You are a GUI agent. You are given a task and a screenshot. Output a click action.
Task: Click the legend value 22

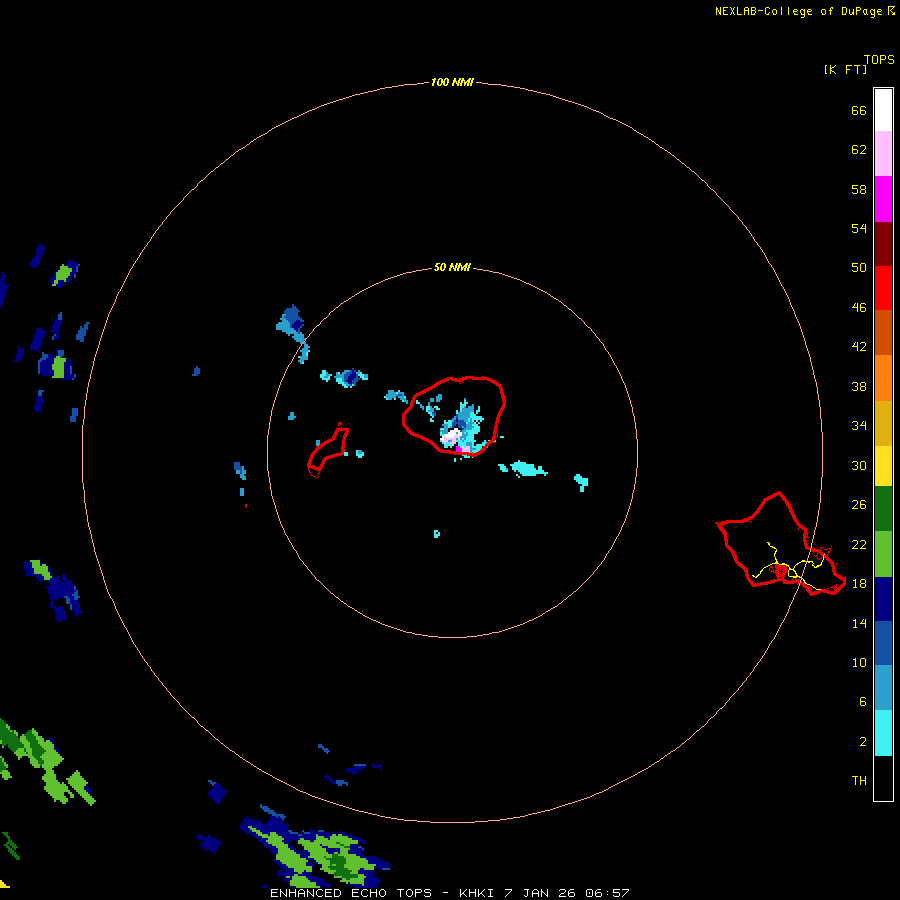(859, 544)
